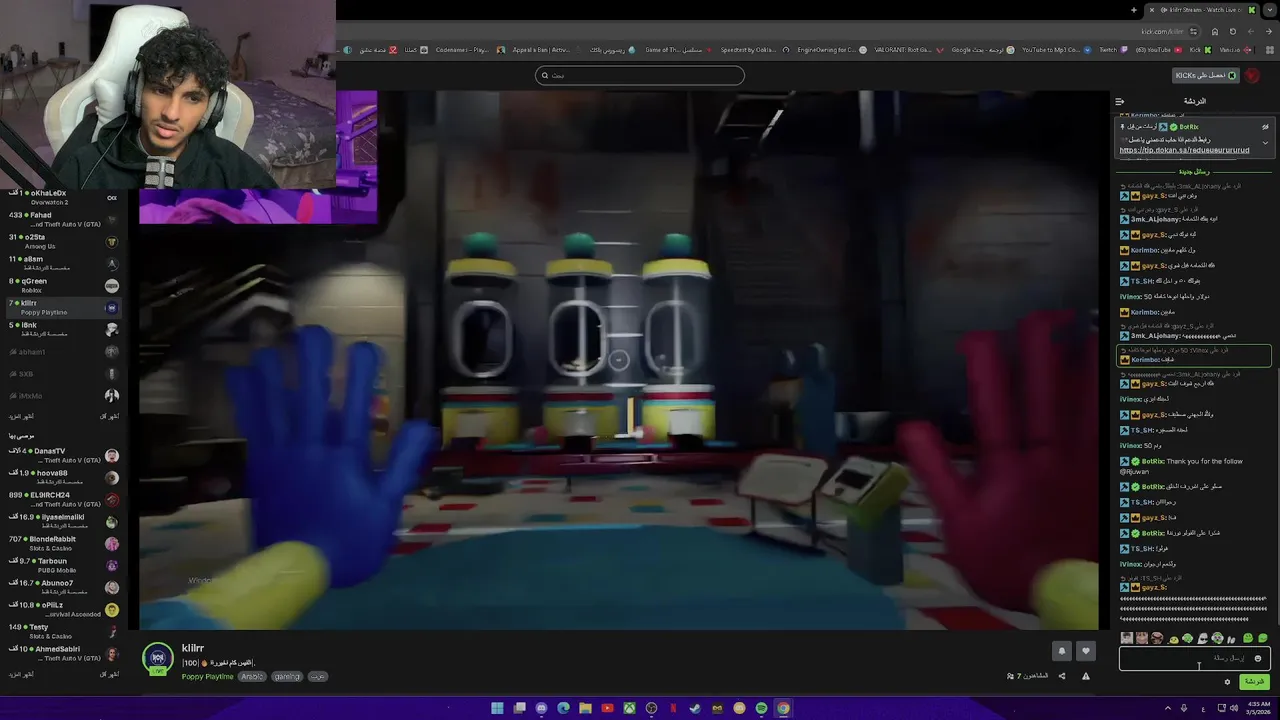The height and width of the screenshot is (720, 1280).
Task: Open File Explorer from the taskbar
Action: pos(585,708)
